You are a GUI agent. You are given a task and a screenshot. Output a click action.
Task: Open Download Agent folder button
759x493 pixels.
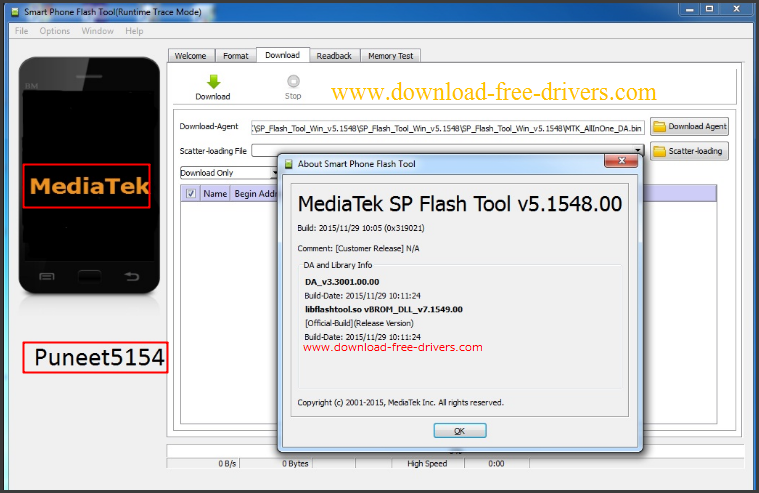click(689, 126)
